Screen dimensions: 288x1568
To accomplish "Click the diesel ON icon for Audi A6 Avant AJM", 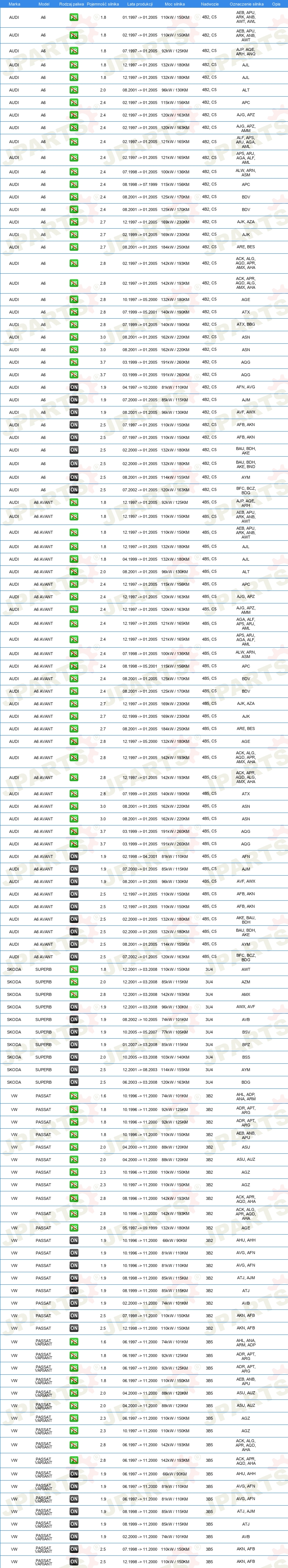I will 74,869.
